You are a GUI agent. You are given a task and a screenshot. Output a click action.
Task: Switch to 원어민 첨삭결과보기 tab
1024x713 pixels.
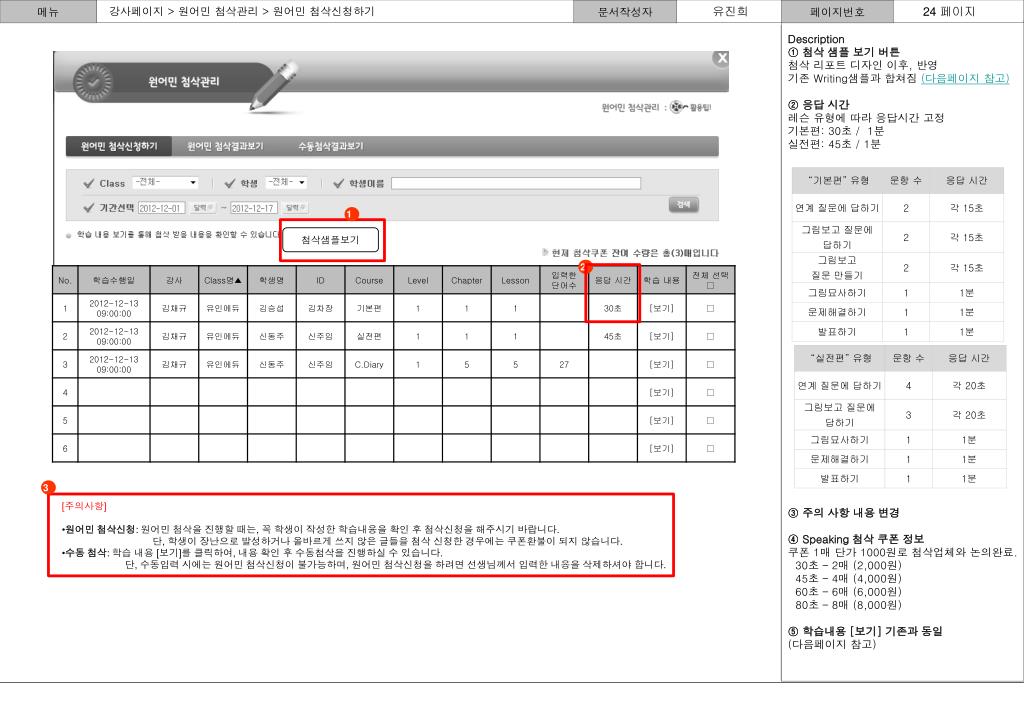[225, 146]
